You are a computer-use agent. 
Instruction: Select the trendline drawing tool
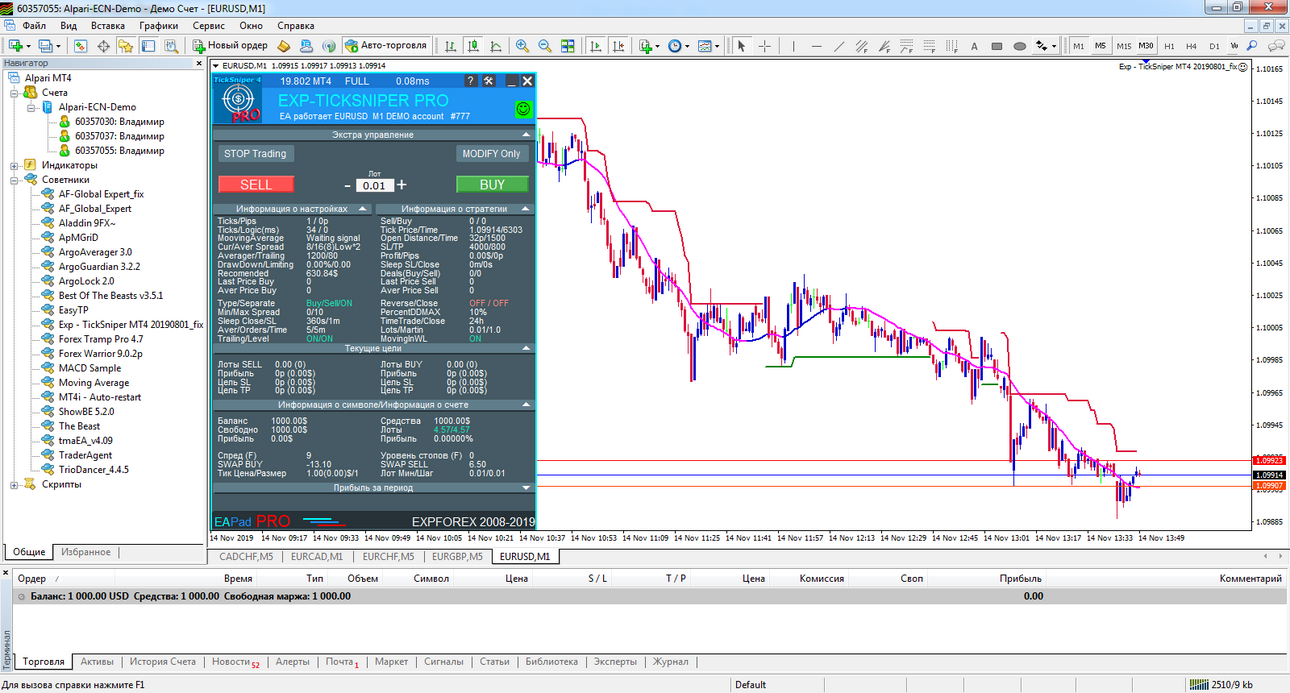pos(839,46)
